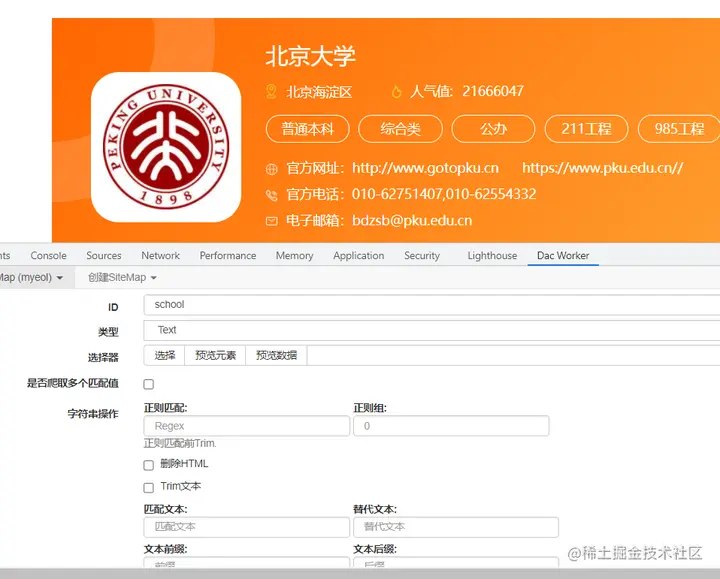The height and width of the screenshot is (579, 720).
Task: Click the phone icon beside 官方电话
Action: point(271,195)
